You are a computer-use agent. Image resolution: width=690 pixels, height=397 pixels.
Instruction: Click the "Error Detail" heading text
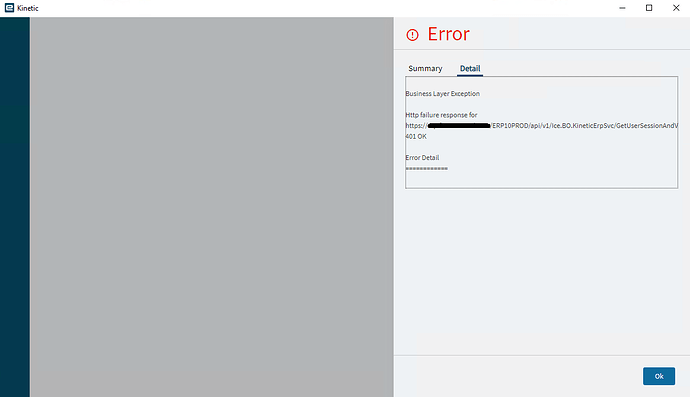pyautogui.click(x=422, y=158)
